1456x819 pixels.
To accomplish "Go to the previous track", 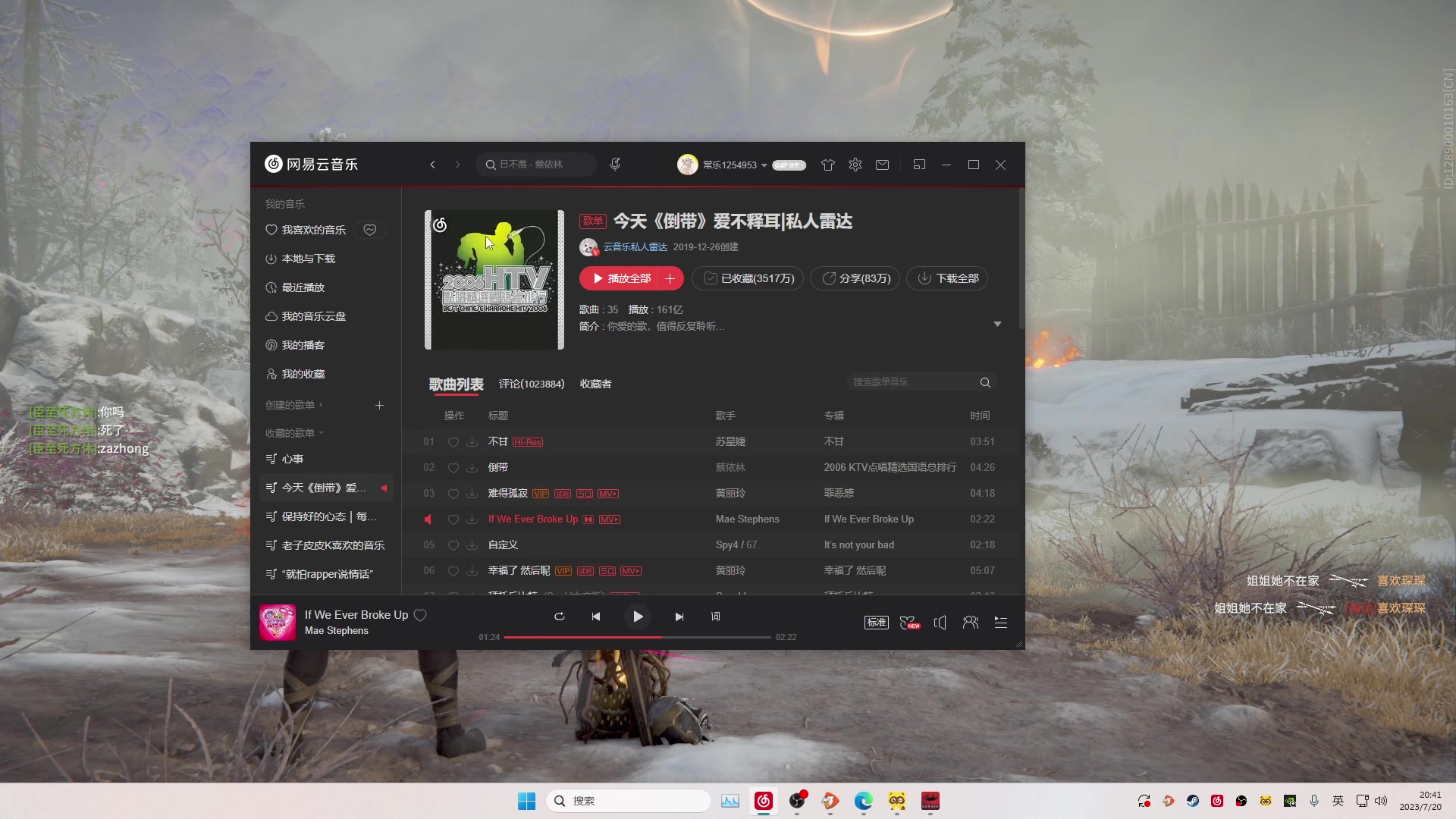I will tap(596, 617).
